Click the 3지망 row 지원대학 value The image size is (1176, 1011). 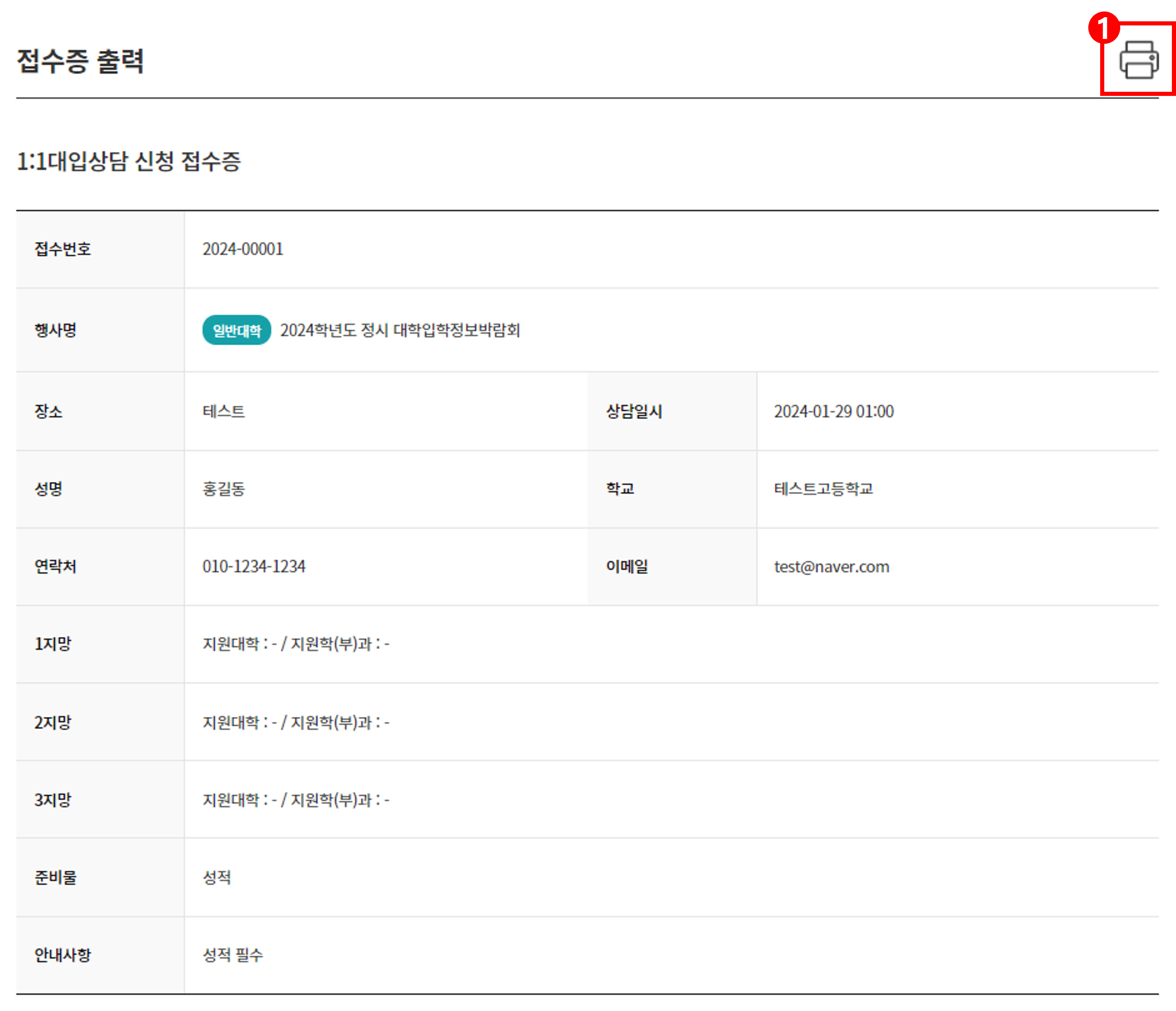[x=296, y=800]
